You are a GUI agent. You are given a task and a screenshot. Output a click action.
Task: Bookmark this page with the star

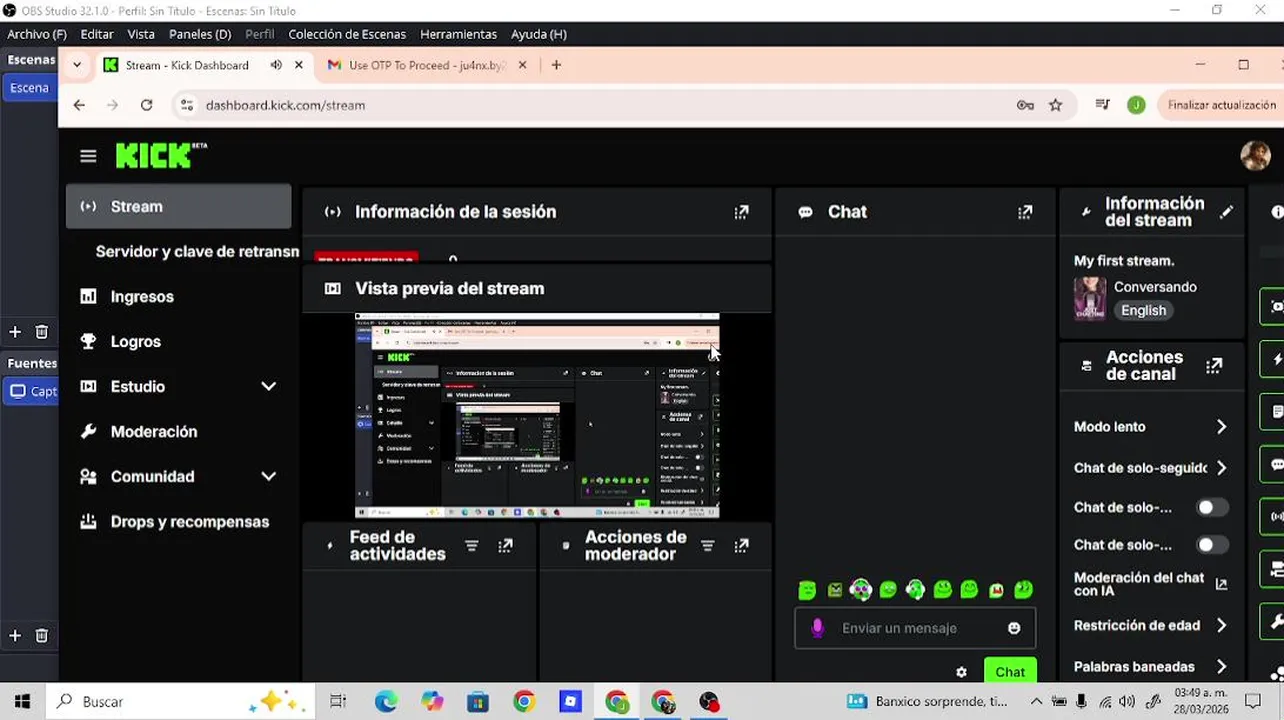1055,105
